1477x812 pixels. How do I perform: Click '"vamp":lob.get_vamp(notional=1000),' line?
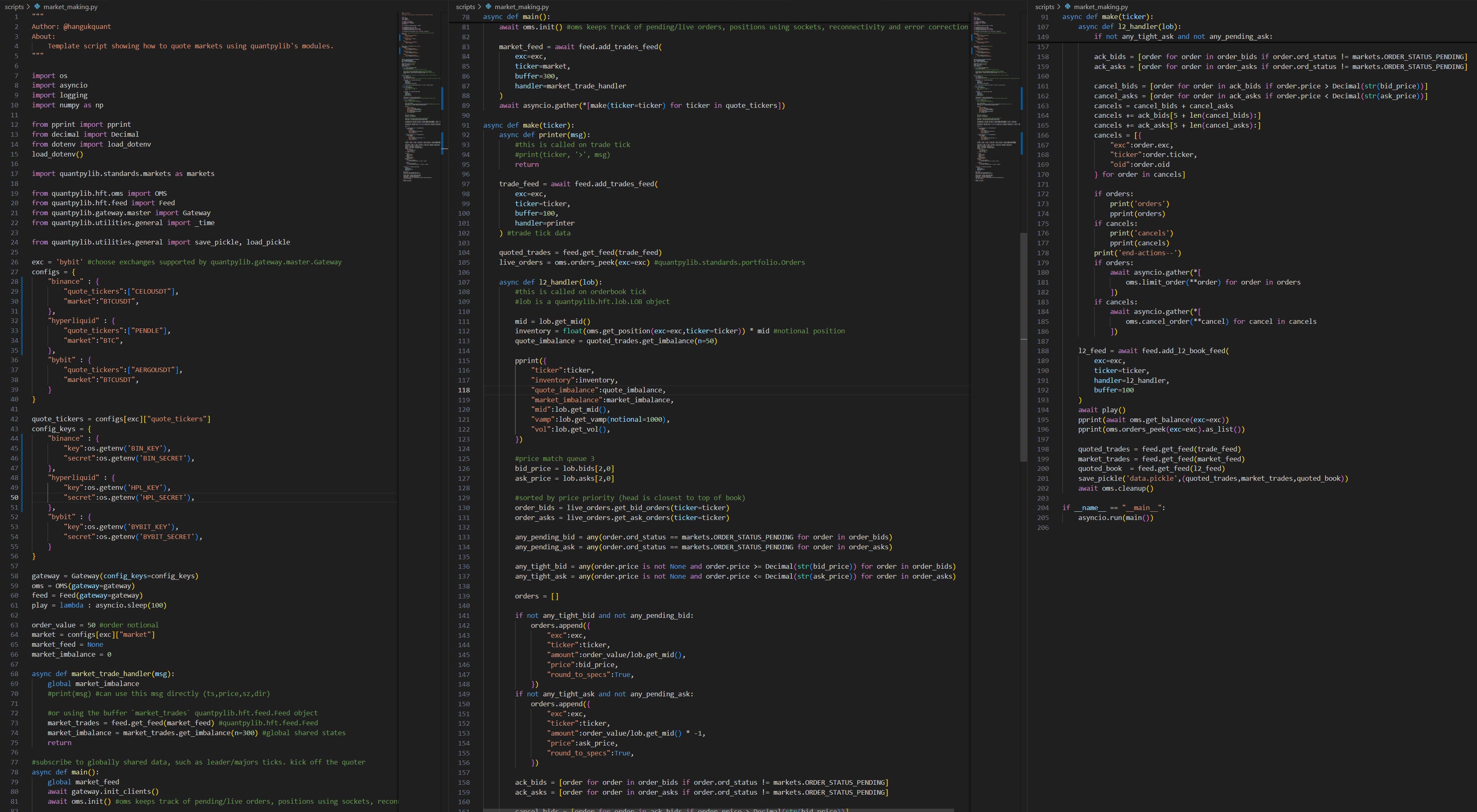(x=600, y=419)
